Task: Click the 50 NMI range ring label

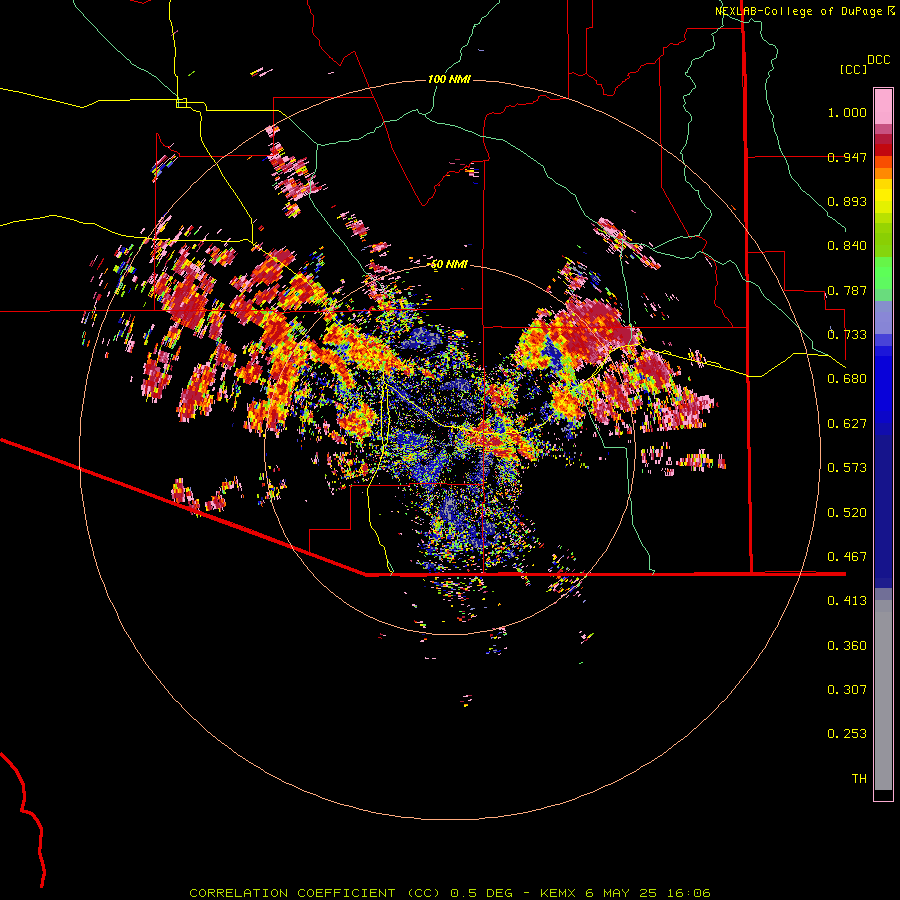Action: pyautogui.click(x=449, y=264)
